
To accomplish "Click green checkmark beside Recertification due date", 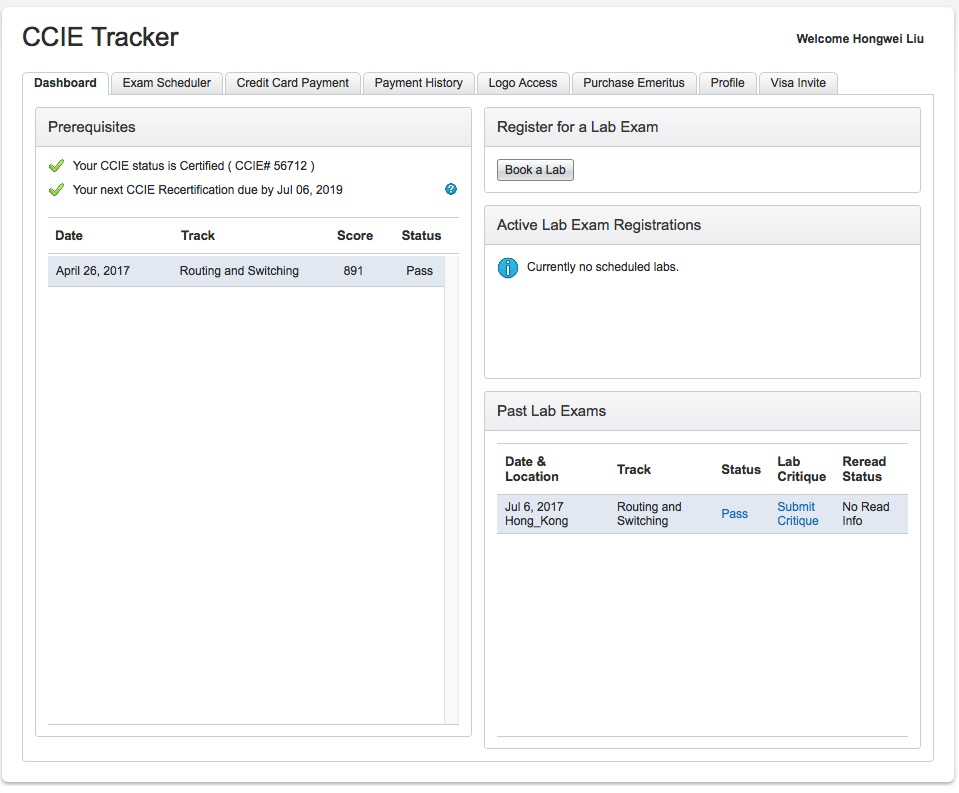I will tap(56, 190).
